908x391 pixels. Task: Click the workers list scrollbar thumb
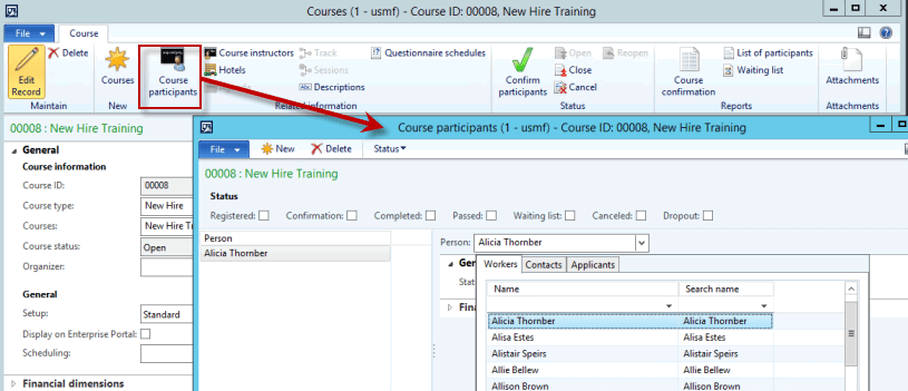pos(851,334)
